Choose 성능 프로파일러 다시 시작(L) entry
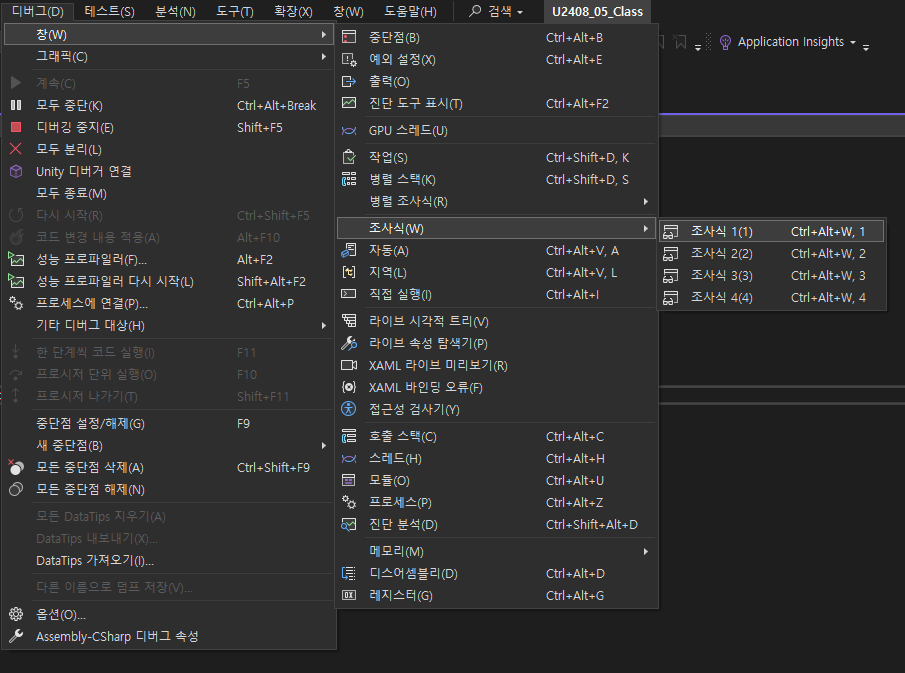 click(x=169, y=282)
